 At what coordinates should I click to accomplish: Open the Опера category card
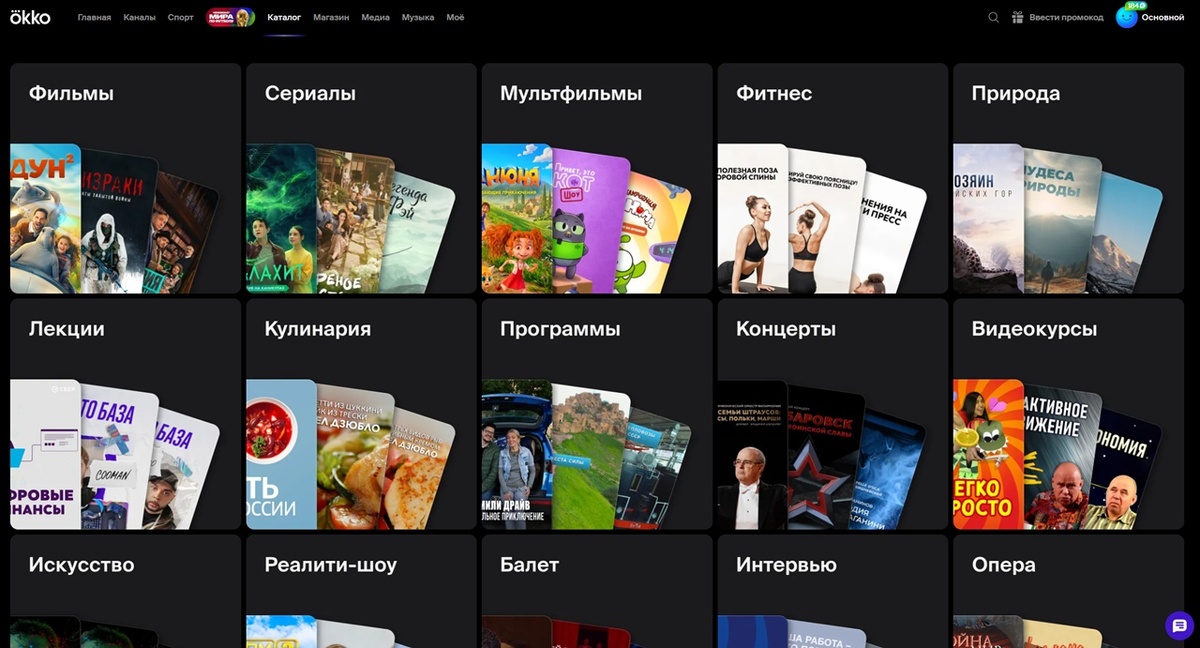1068,591
